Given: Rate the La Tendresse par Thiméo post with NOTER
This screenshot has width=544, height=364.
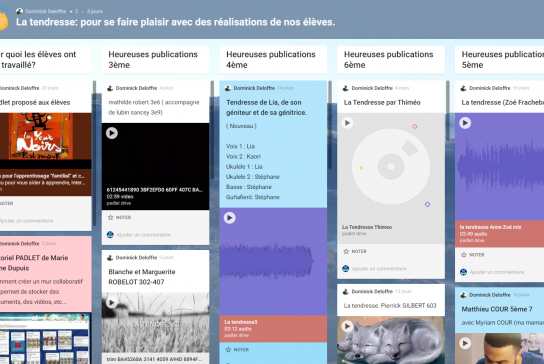Looking at the screenshot, I should [355, 251].
